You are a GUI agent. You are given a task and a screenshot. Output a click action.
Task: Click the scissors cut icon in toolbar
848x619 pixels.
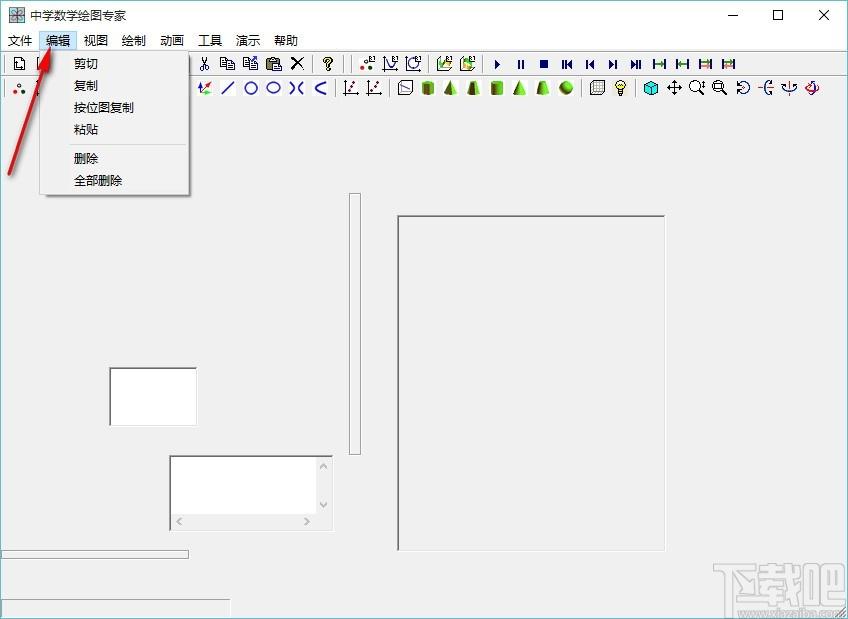204,64
